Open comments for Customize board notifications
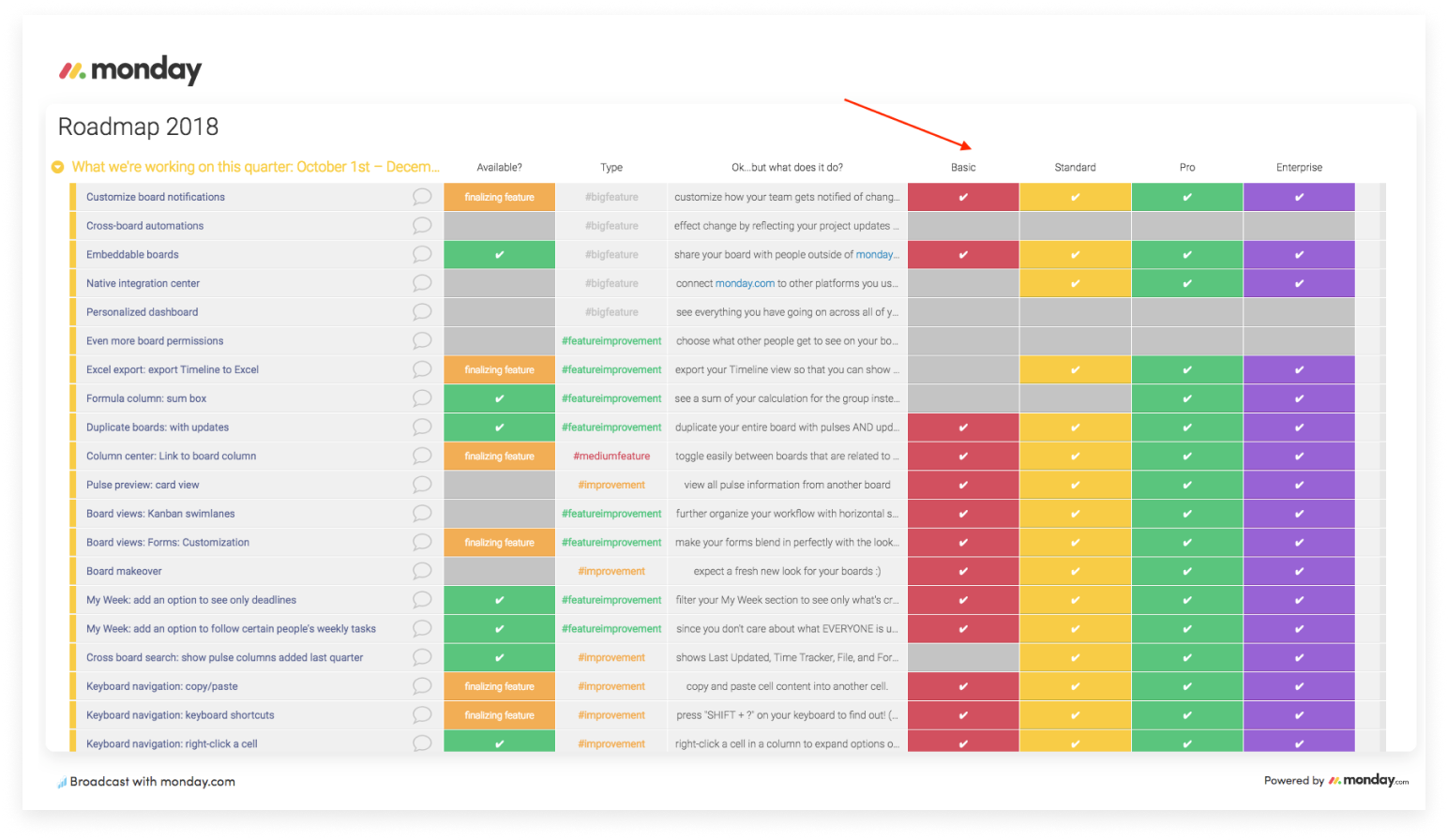Screen dimensions: 1448x840 coord(422,197)
